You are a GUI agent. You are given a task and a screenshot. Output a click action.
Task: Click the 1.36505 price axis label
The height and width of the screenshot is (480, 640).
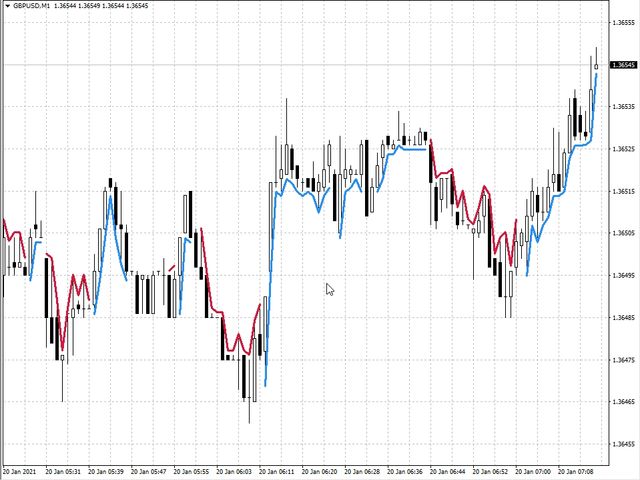[623, 233]
